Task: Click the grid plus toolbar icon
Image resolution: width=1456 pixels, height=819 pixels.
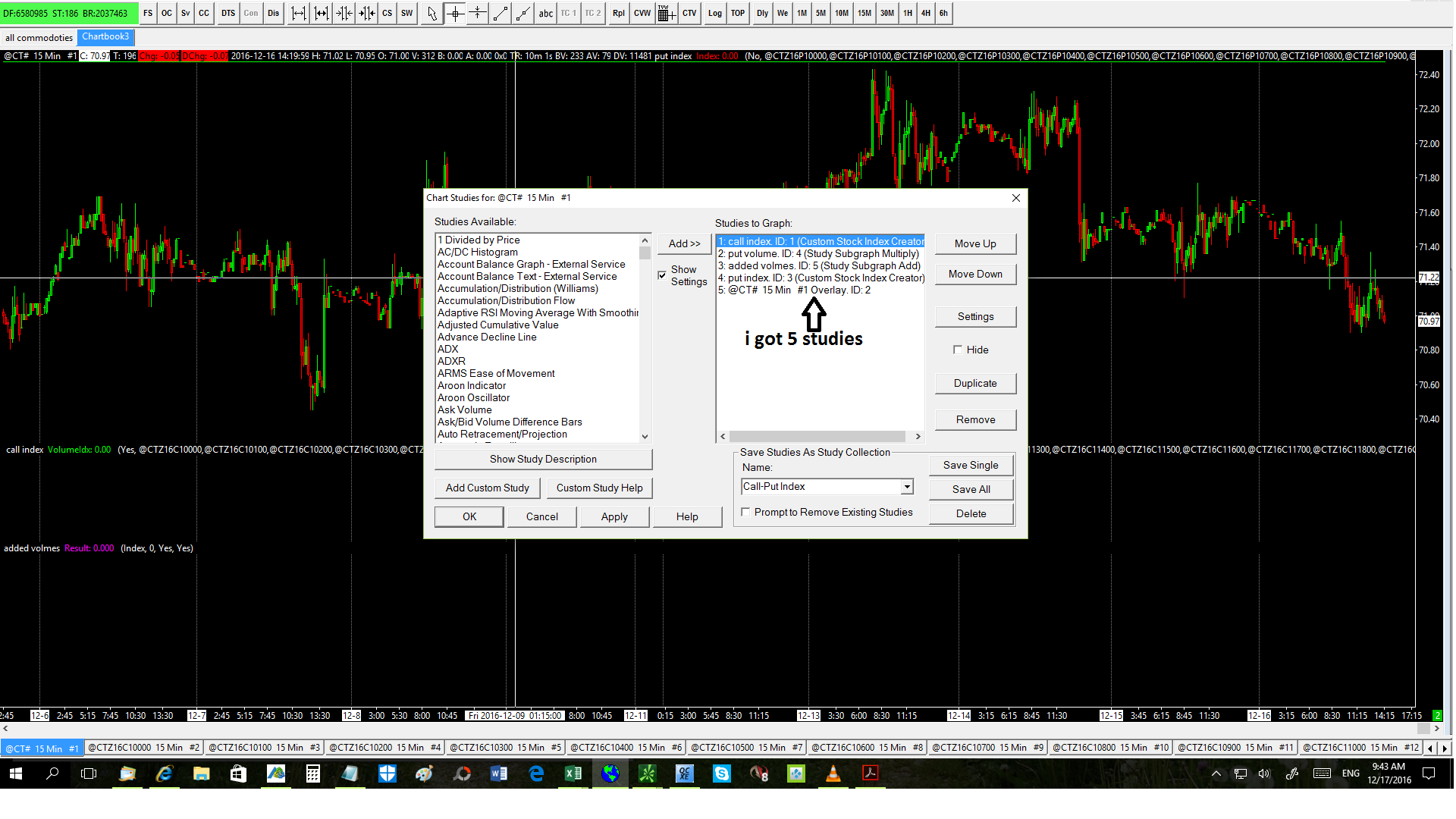Action: (666, 13)
